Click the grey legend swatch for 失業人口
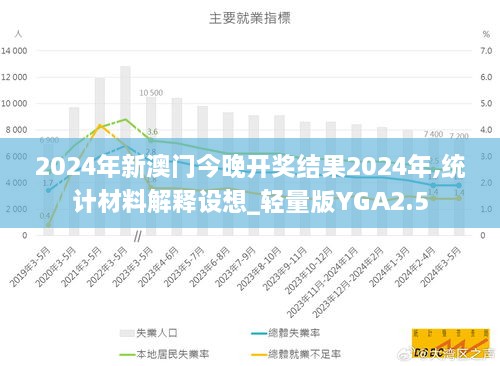 point(127,333)
